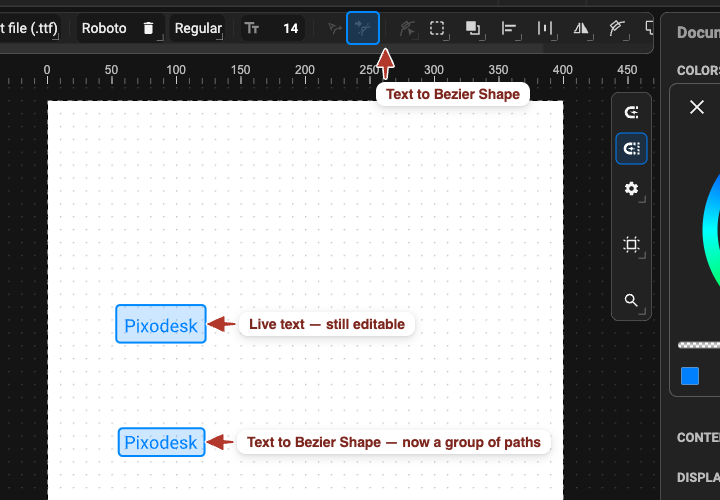This screenshot has height=500, width=720.
Task: Edit the font size value 14
Action: pyautogui.click(x=290, y=28)
